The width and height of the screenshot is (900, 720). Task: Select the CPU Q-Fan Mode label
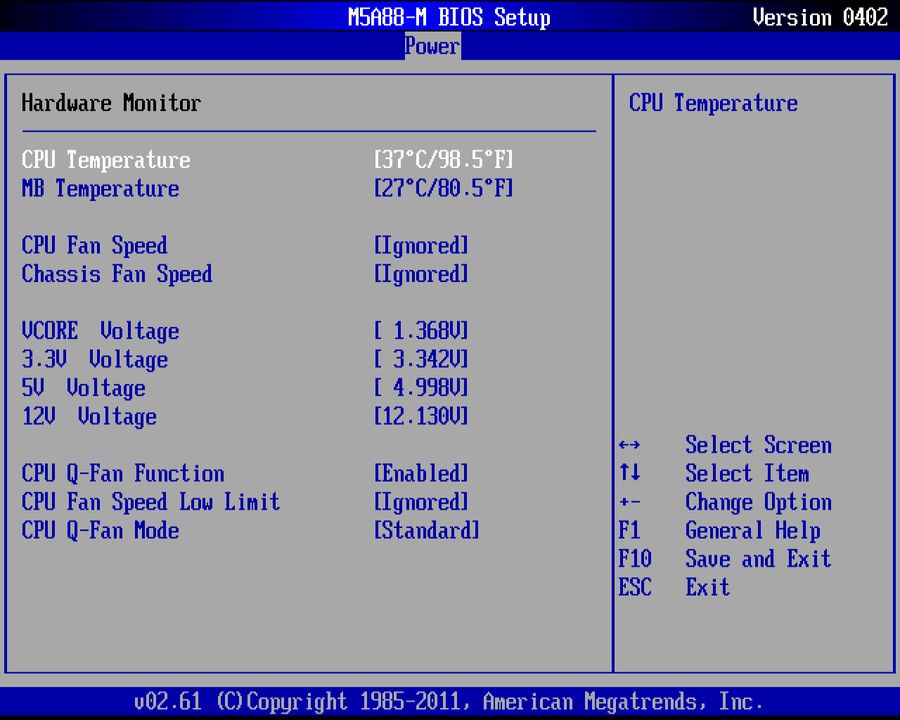(x=100, y=531)
